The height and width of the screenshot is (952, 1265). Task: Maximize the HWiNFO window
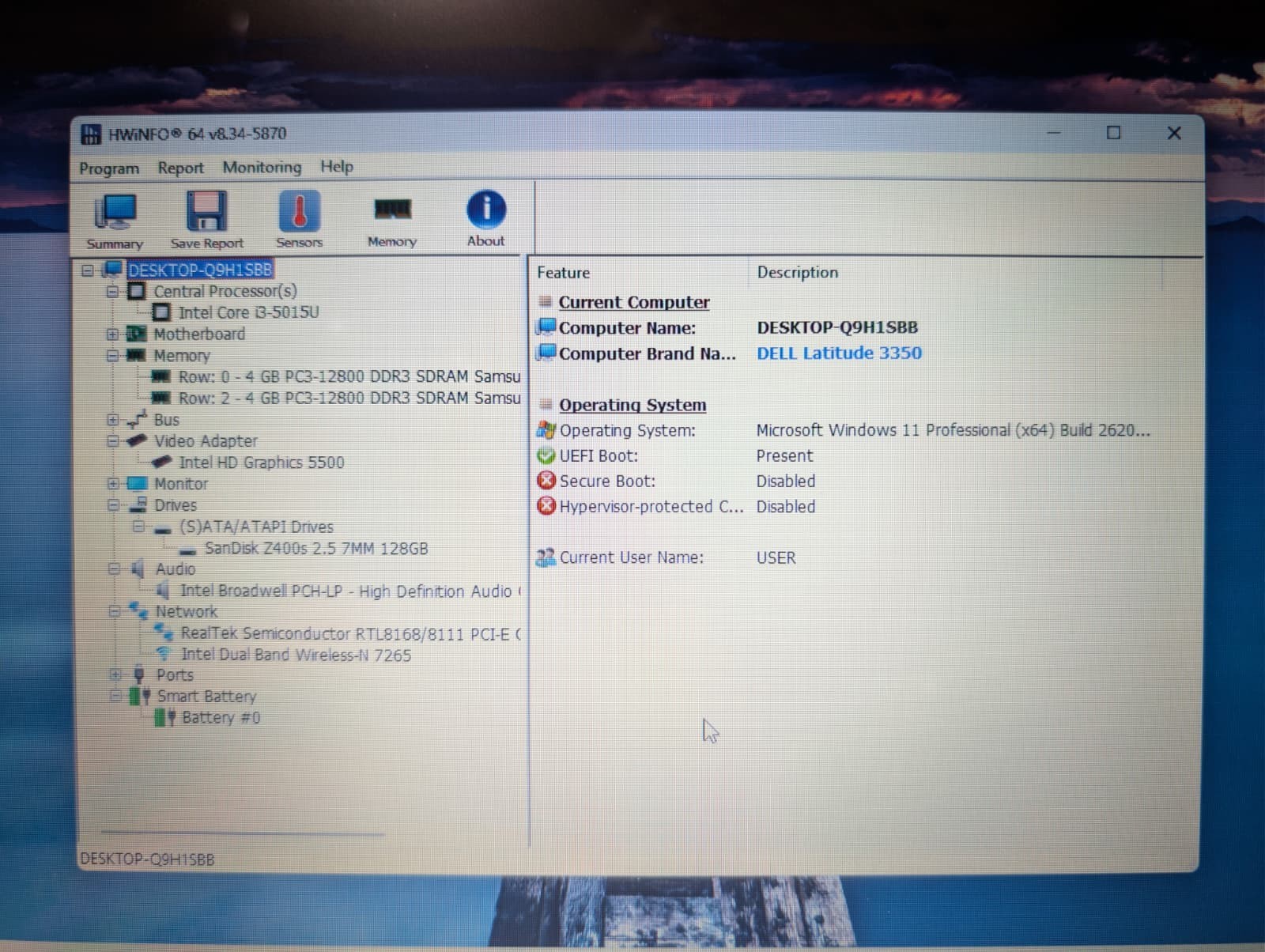pos(1113,133)
